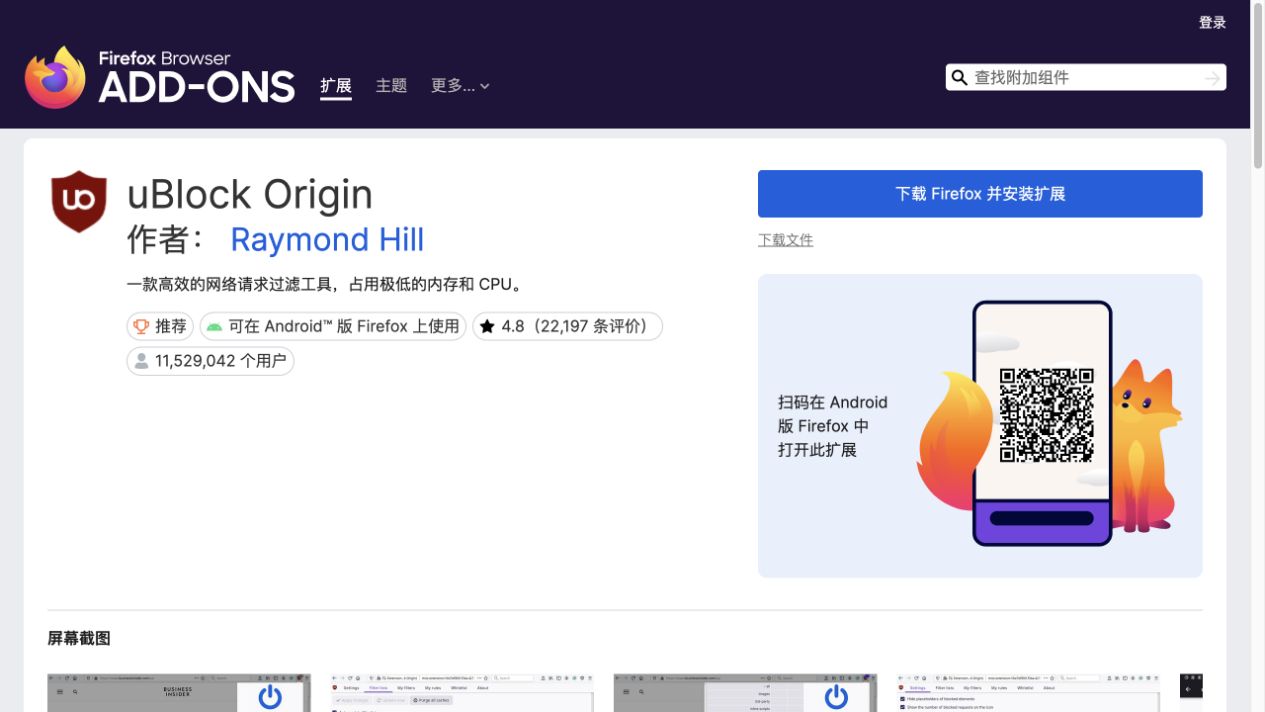
Task: Open author Raymond Hill's page
Action: tap(327, 240)
